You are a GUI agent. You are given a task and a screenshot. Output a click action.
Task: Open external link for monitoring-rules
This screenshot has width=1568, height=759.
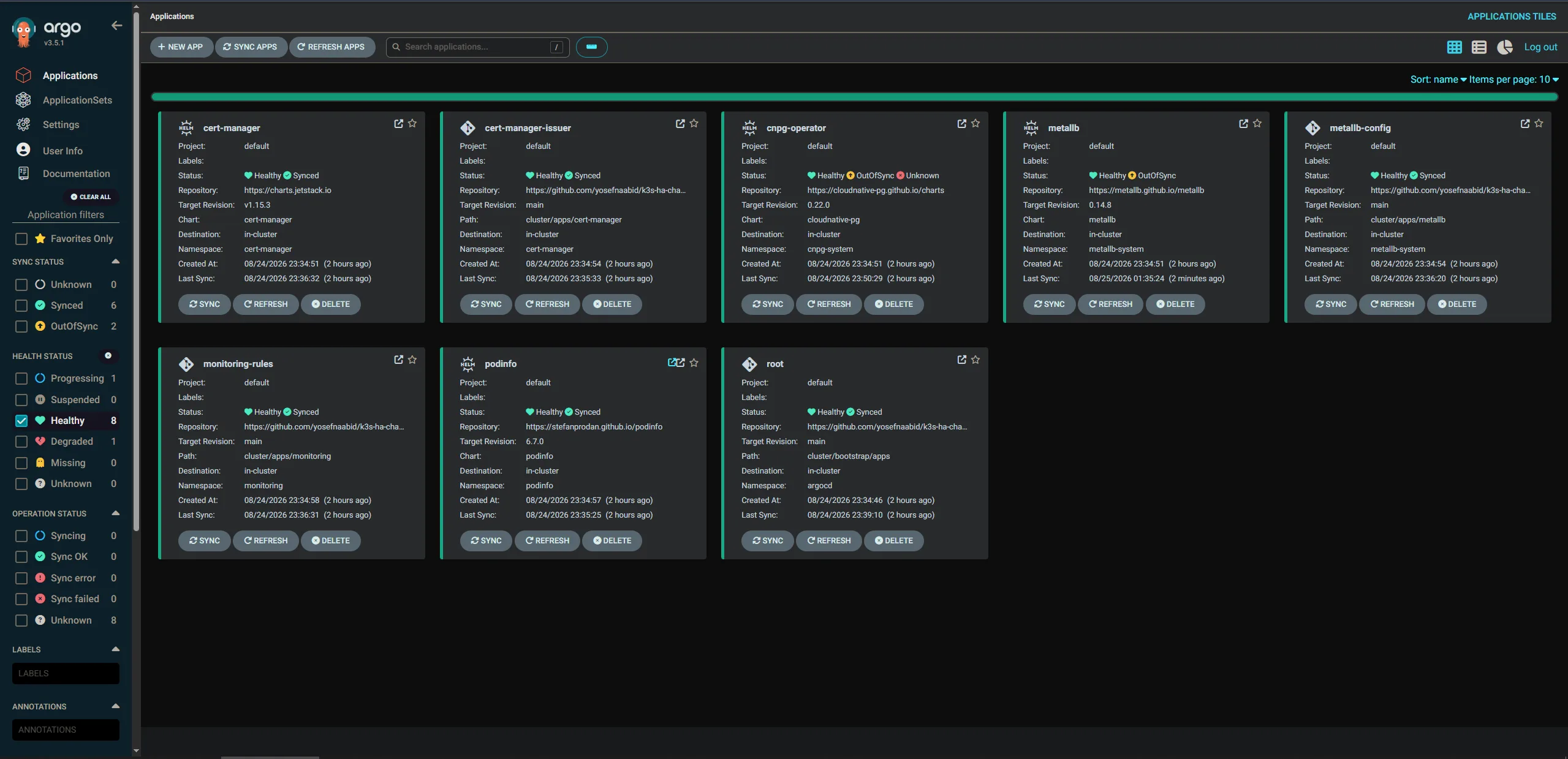[398, 360]
